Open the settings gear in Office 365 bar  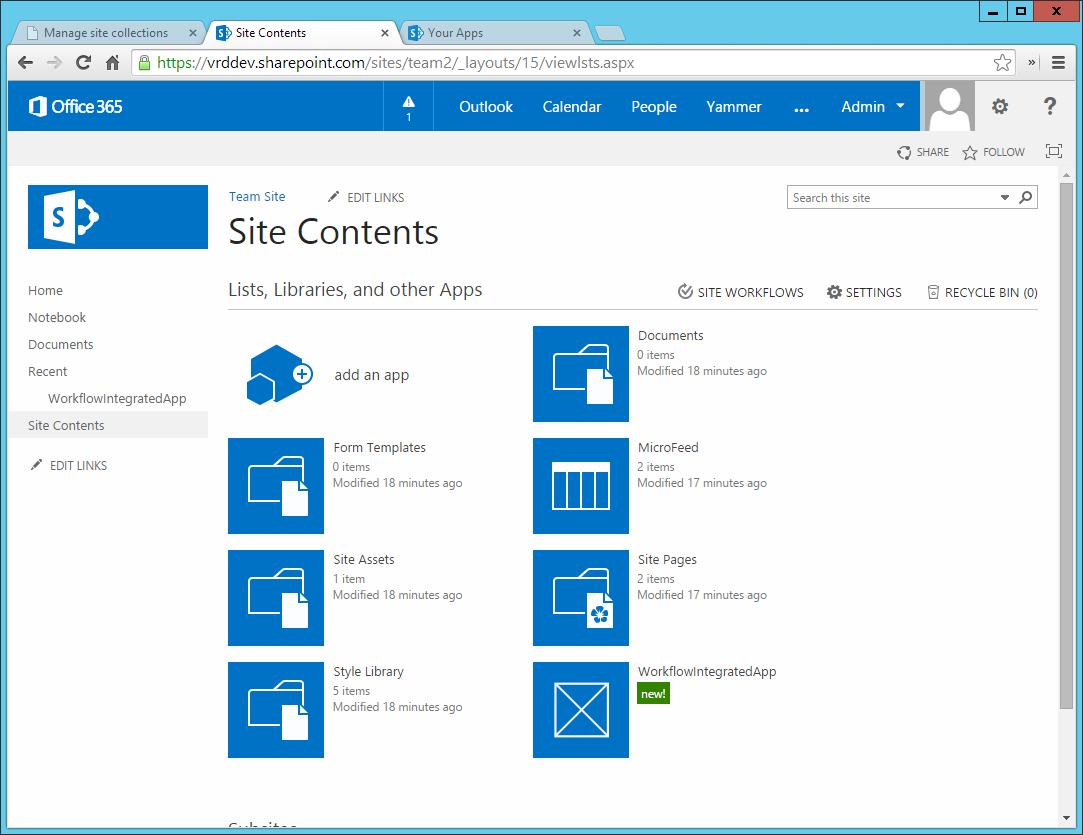999,106
